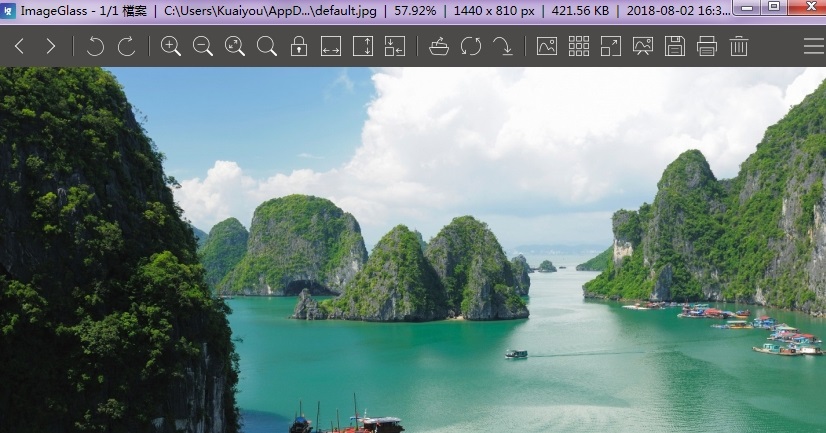The image size is (826, 433).
Task: Open the hamburger main menu
Action: click(x=813, y=46)
